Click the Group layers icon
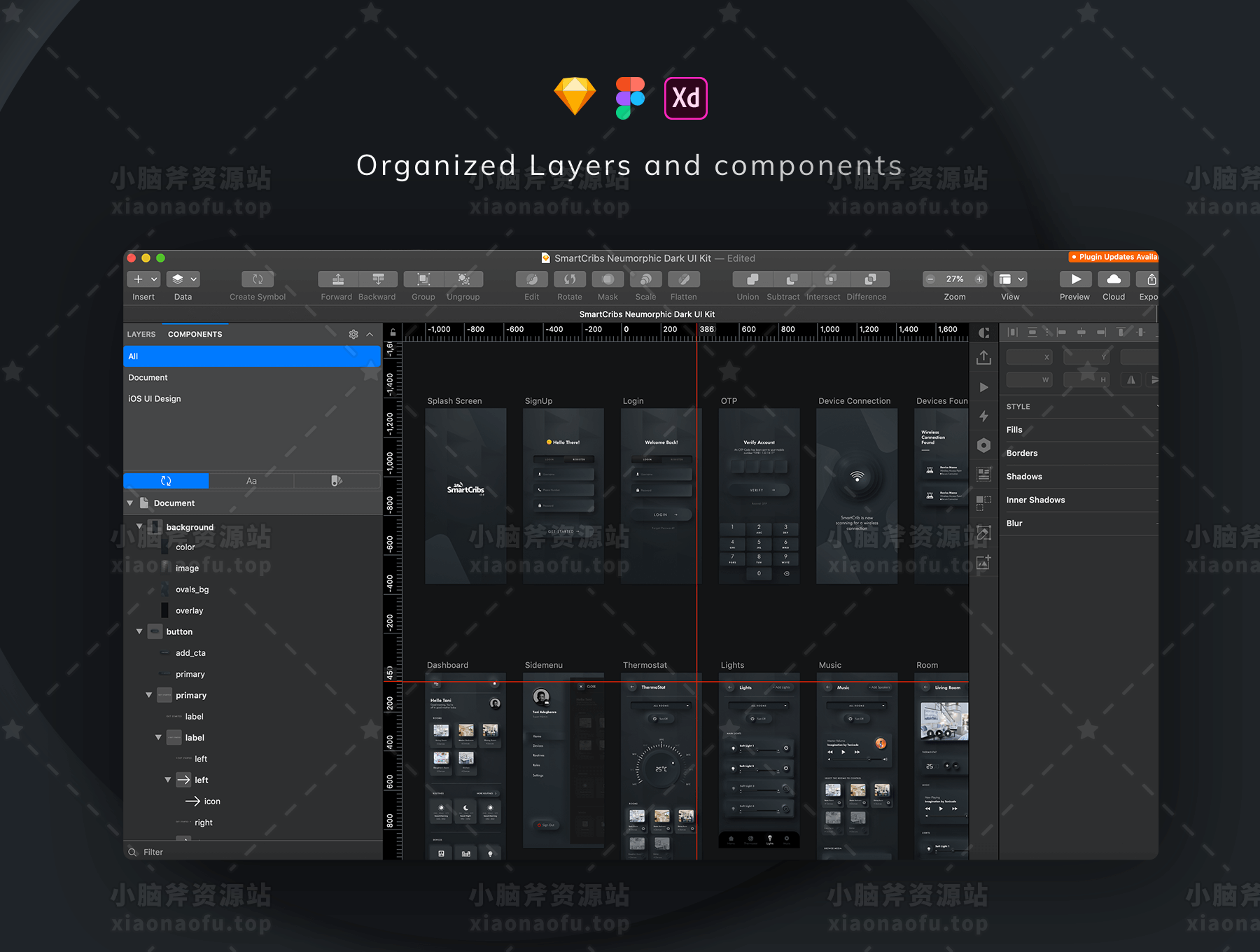This screenshot has height=952, width=1260. tap(423, 279)
